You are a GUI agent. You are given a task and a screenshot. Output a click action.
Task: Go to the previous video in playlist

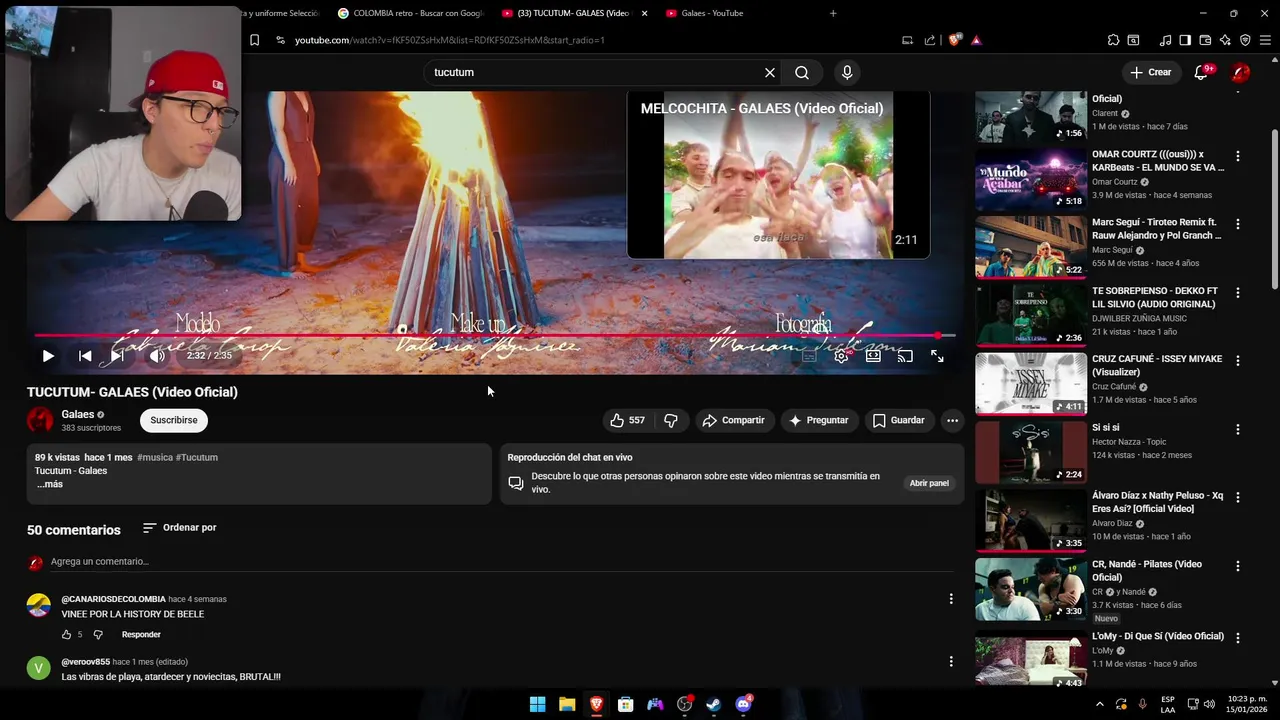(85, 356)
